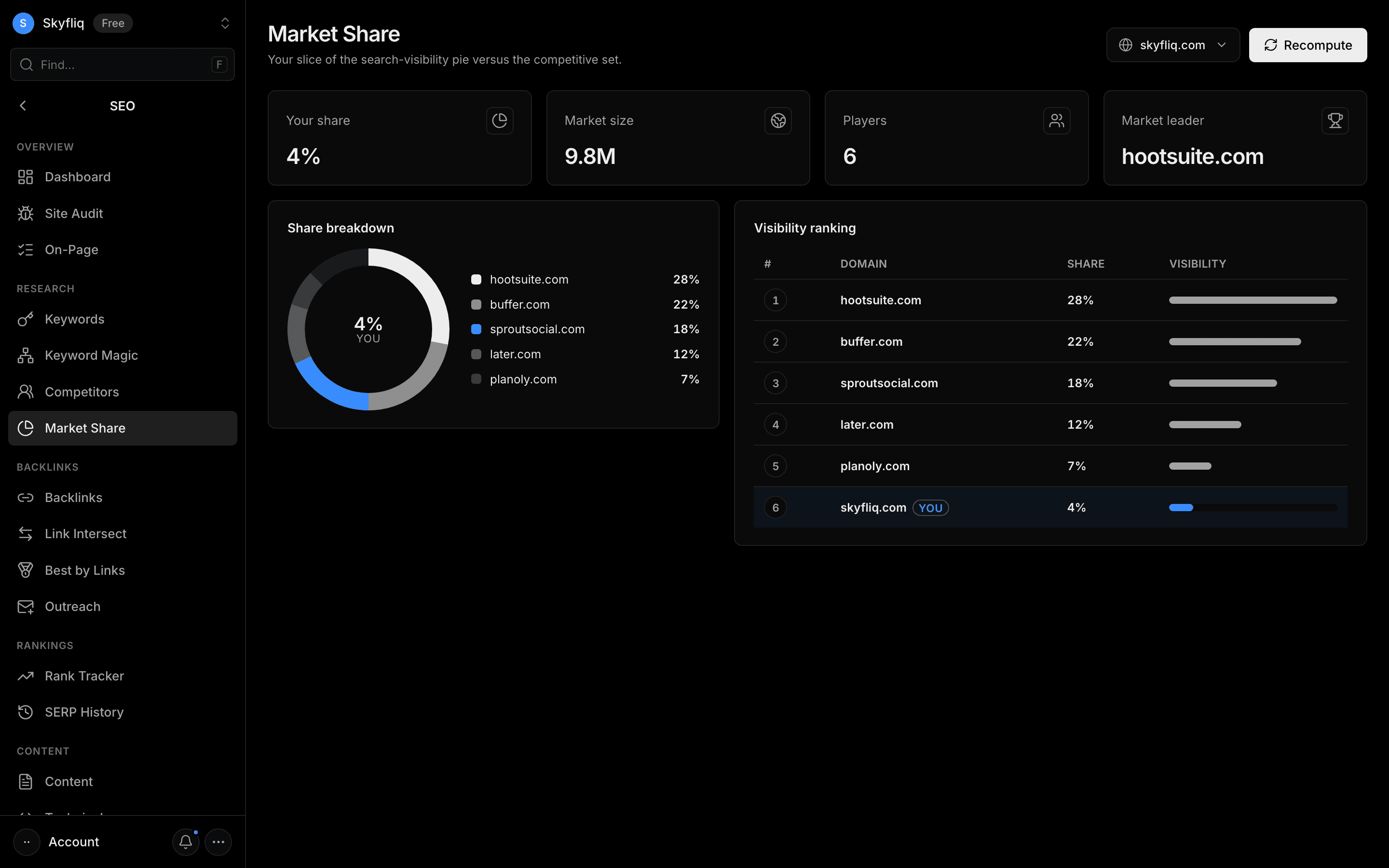
Task: Click later.com in ranking table
Action: (867, 425)
